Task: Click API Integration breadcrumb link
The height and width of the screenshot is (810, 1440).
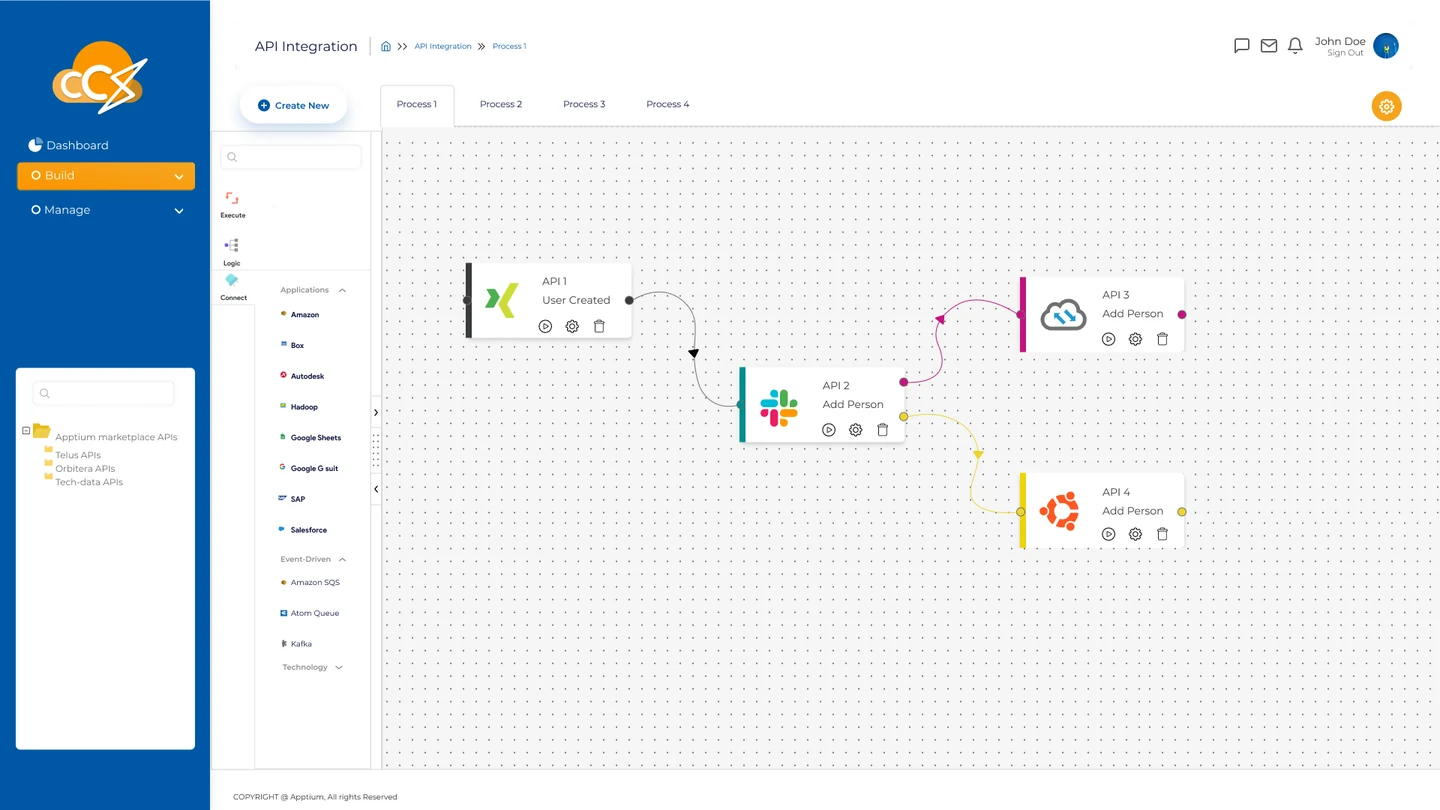Action: pos(443,46)
